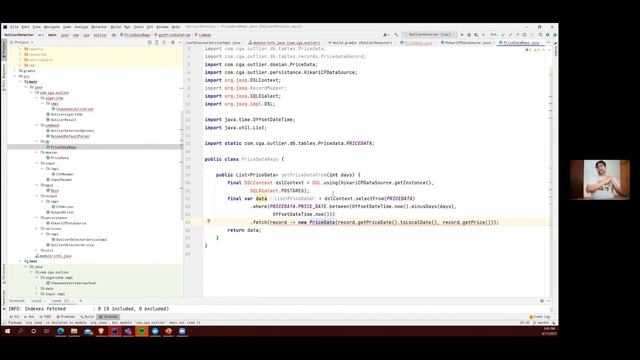Select PriceData class under domain package
Viewport: 640px width, 360px height.
point(60,158)
